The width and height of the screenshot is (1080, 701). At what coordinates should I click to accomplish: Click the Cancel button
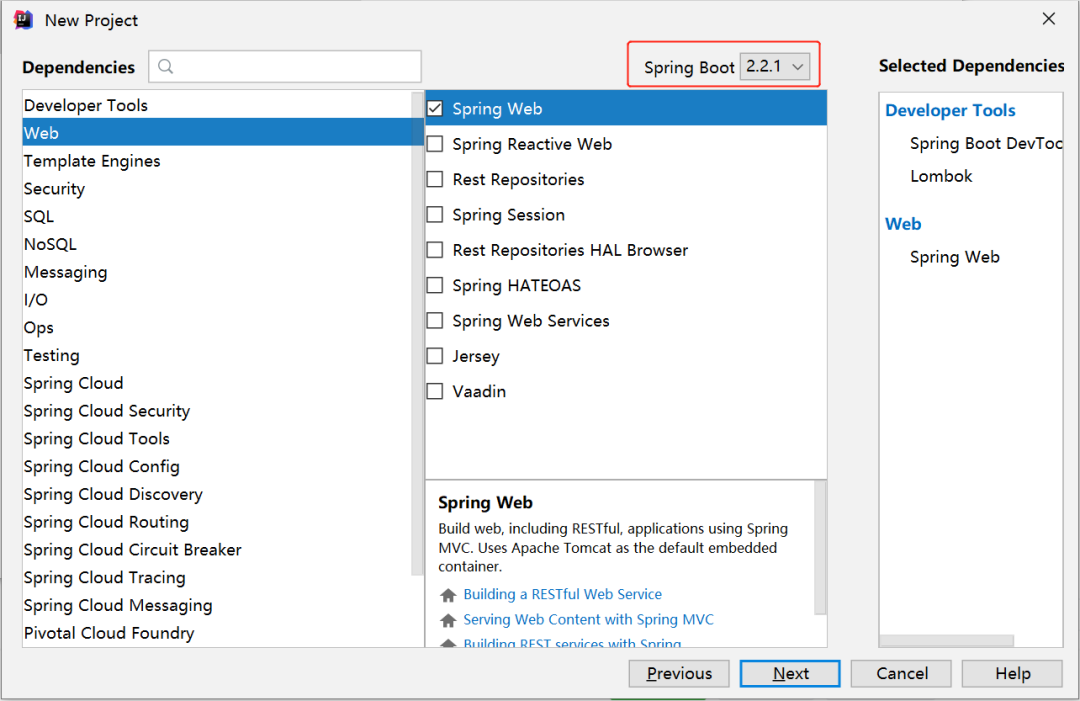(901, 673)
